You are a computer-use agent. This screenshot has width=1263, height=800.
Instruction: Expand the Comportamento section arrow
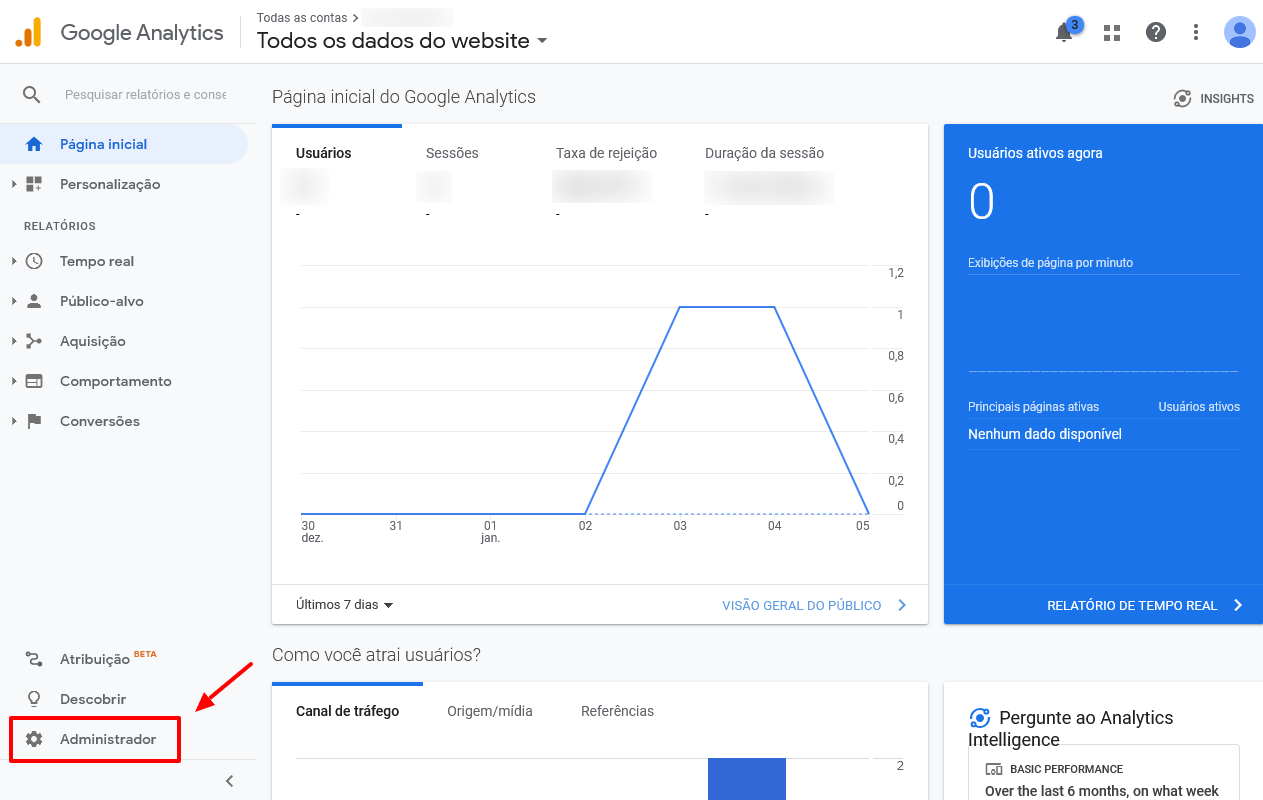tap(14, 381)
